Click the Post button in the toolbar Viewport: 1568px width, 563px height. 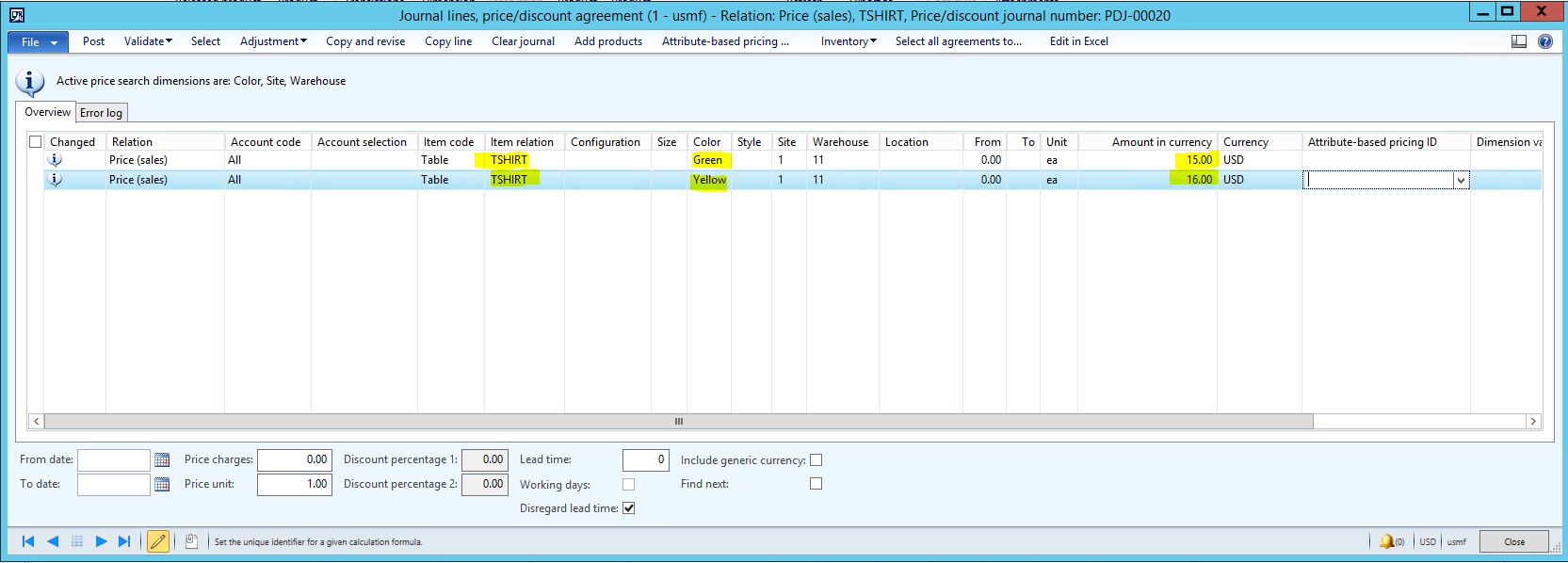(93, 41)
